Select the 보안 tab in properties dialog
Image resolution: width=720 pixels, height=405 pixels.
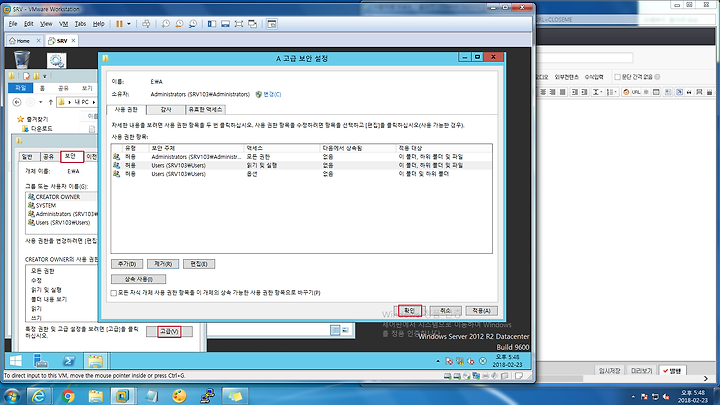coord(71,157)
